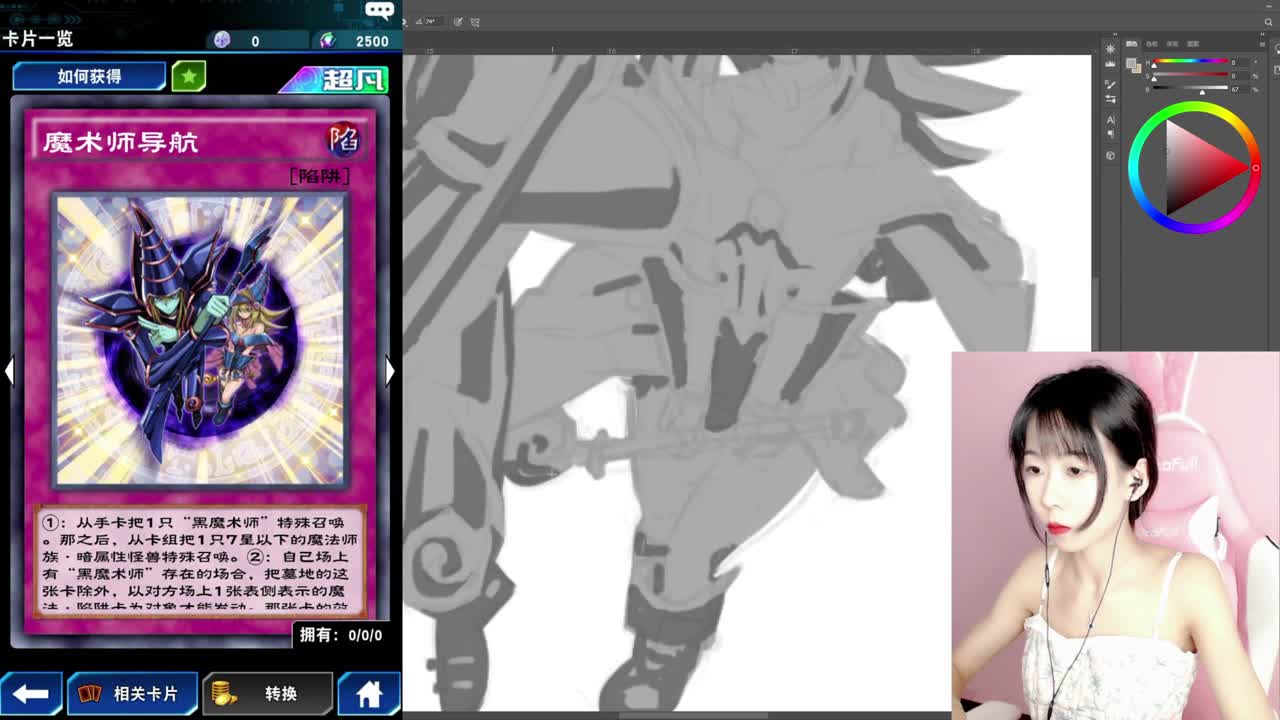This screenshot has width=1280, height=720.
Task: Click the 转换 convert button
Action: point(268,693)
